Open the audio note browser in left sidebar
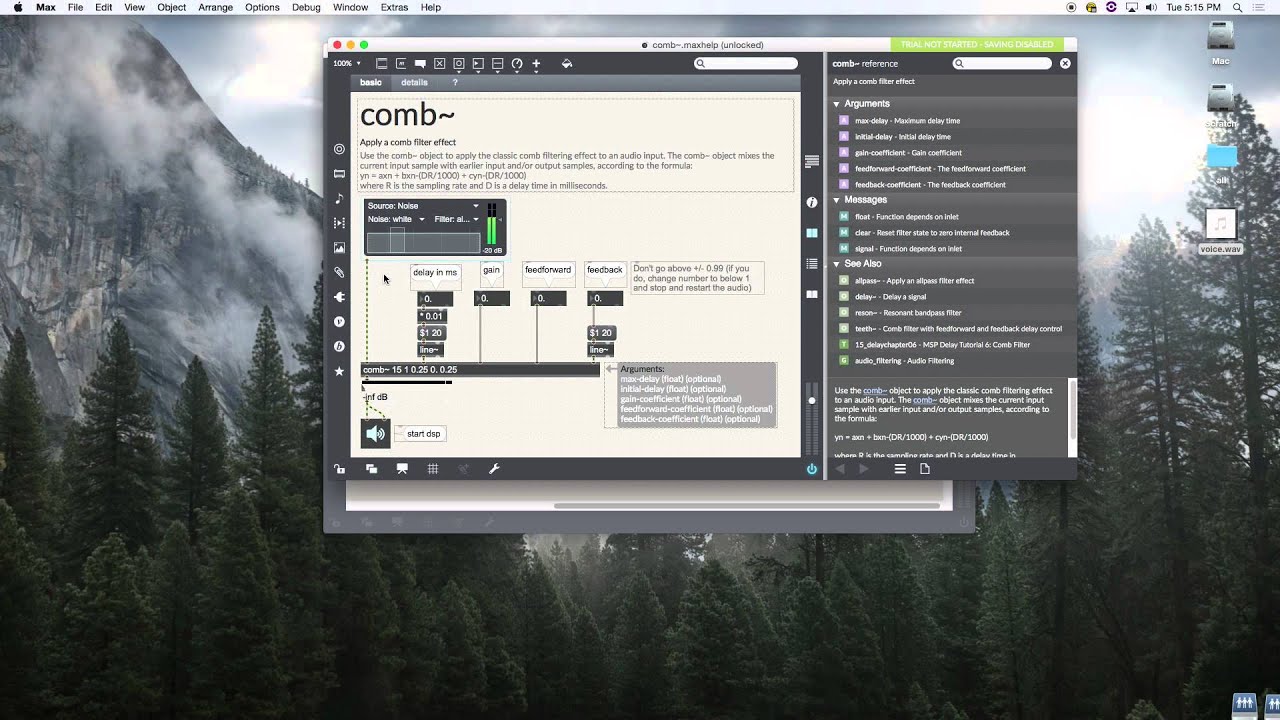The image size is (1280, 720). 339,198
